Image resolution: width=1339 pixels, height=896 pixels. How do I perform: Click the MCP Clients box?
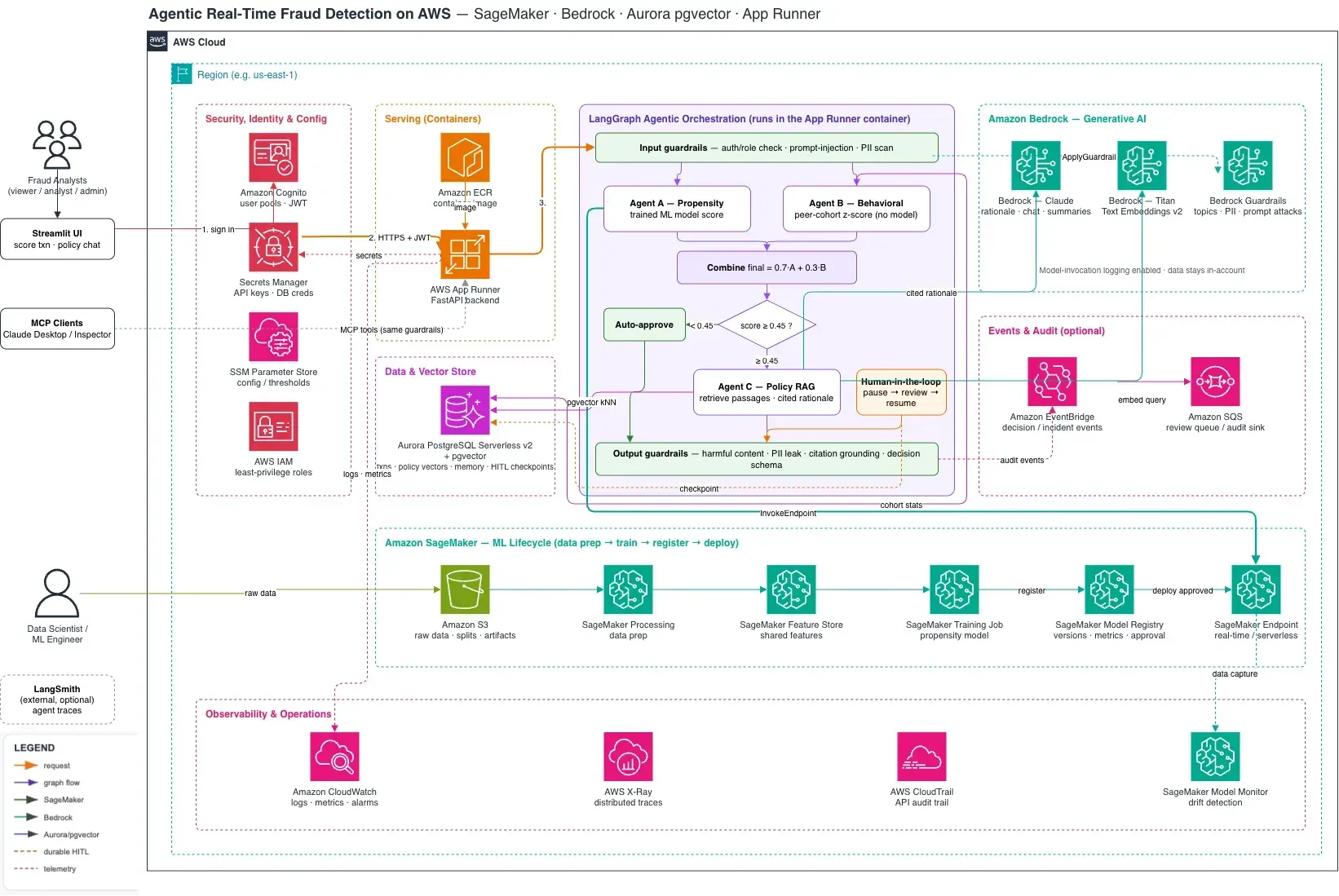pos(57,329)
